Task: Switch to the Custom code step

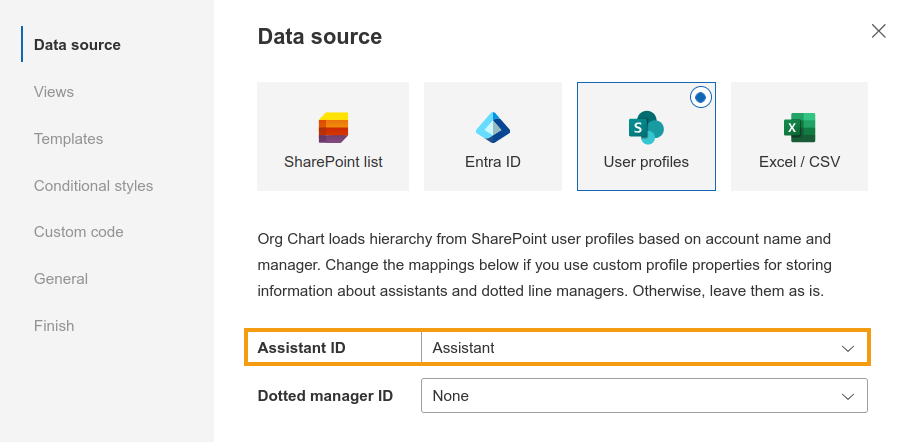Action: coord(79,232)
